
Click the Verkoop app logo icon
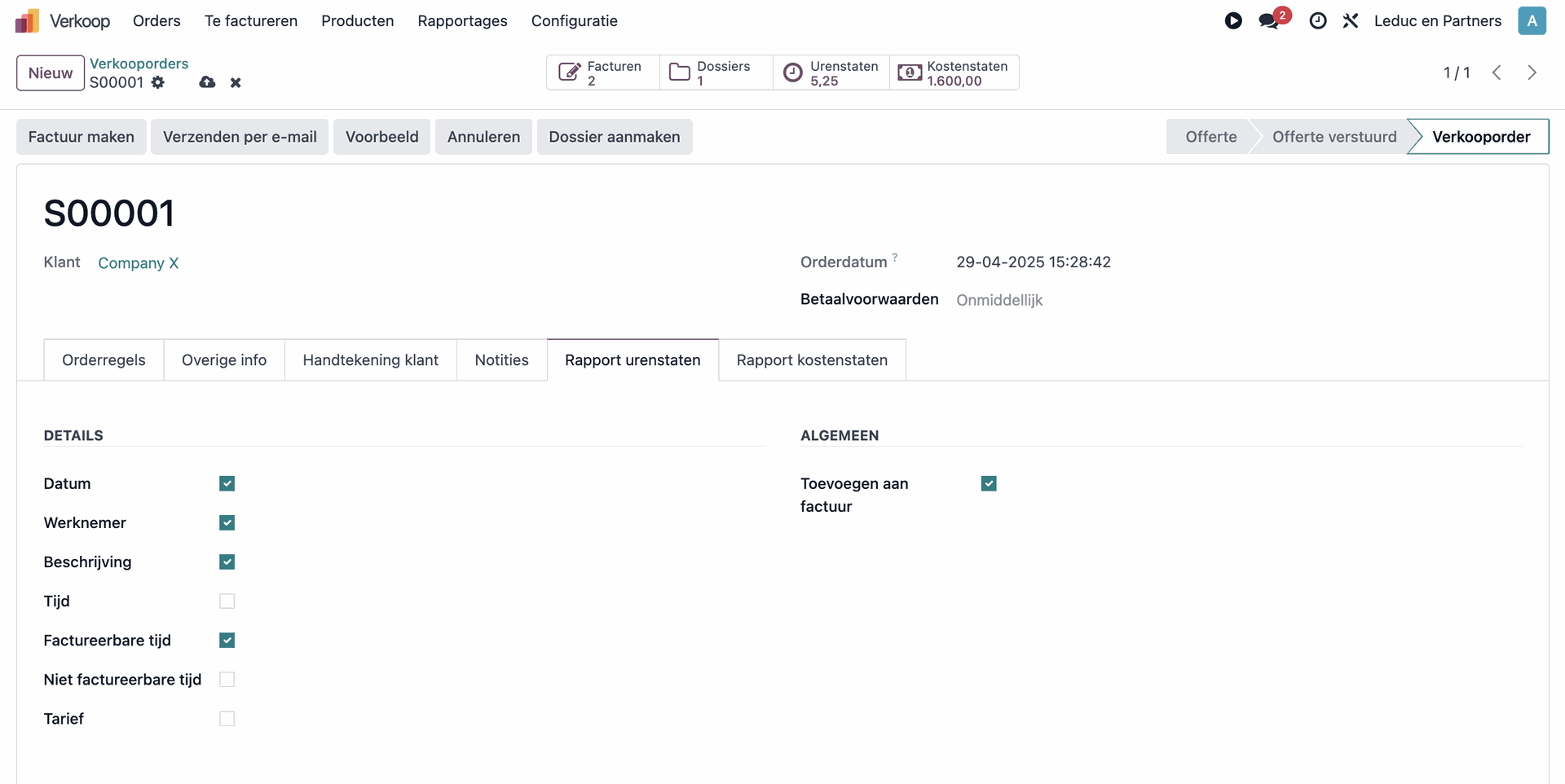tap(27, 21)
